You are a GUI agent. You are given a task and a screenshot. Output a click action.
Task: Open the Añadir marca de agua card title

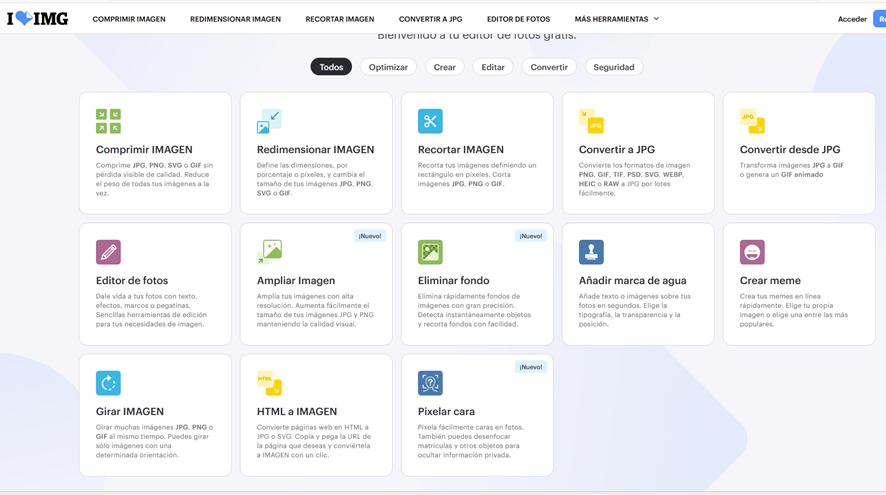(x=632, y=280)
